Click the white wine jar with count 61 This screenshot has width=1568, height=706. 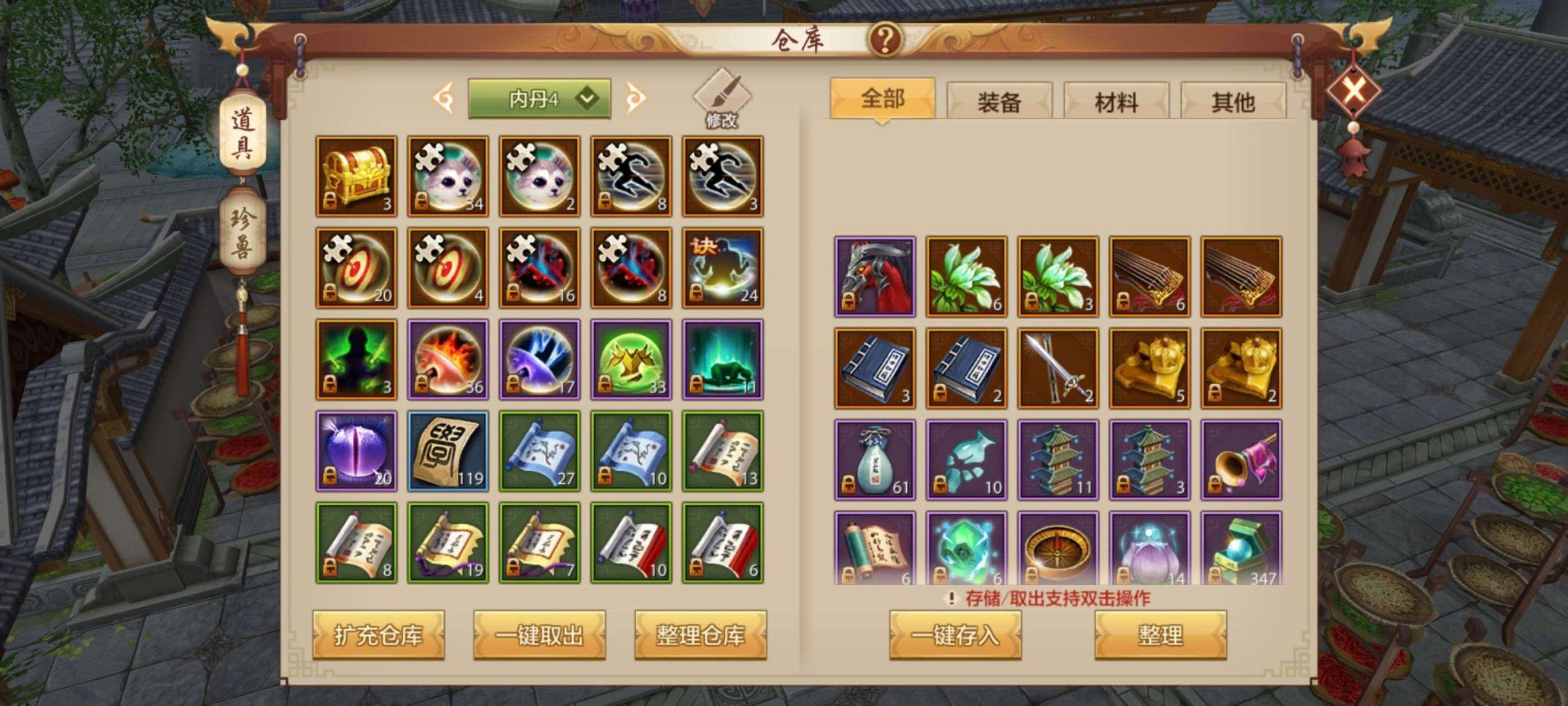pos(875,460)
